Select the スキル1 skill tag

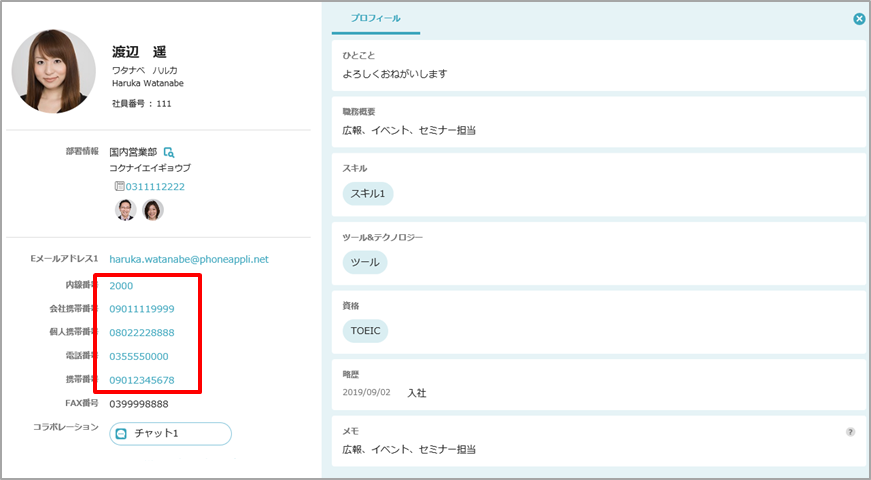367,193
